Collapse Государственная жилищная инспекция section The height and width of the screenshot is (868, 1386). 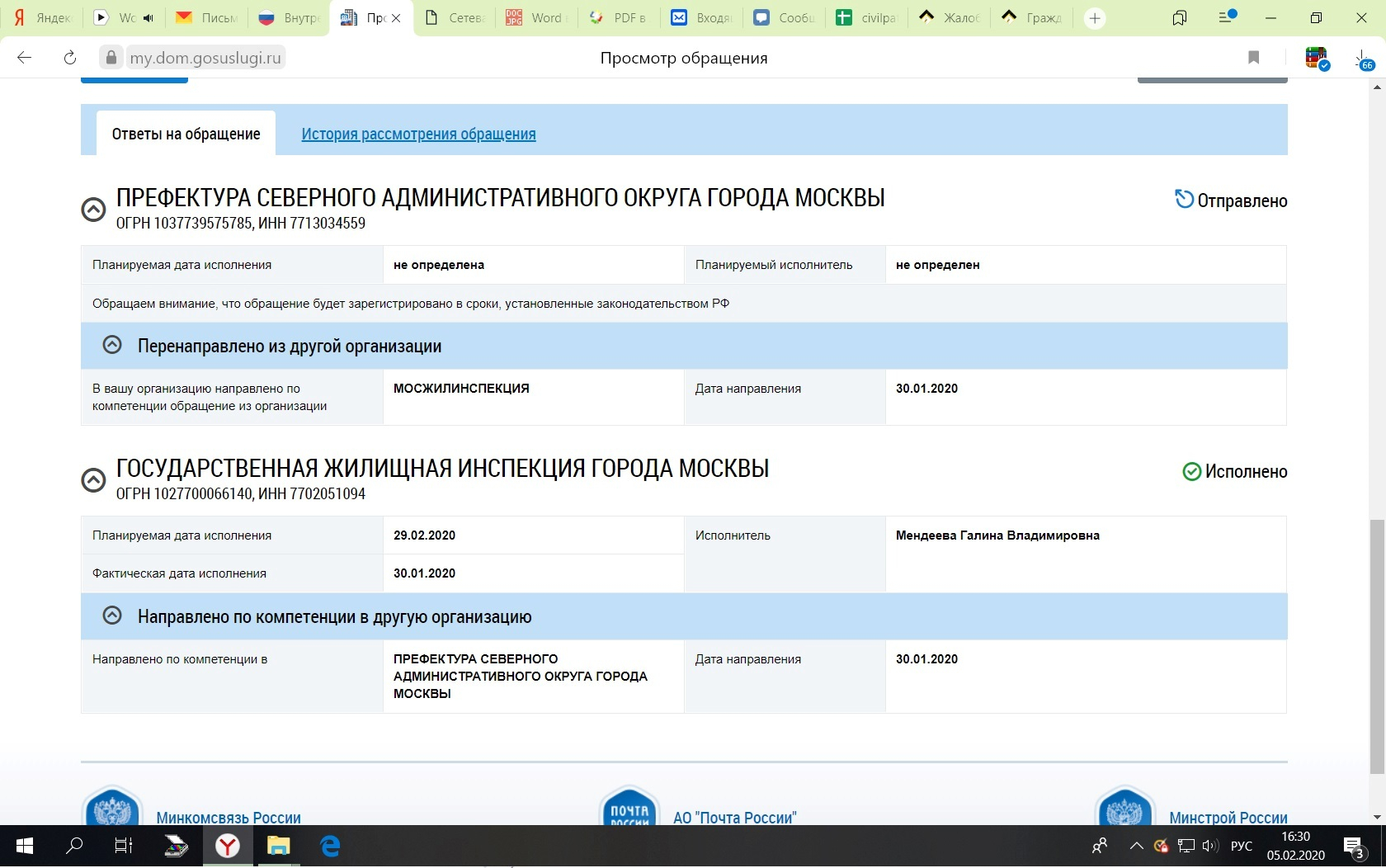(x=93, y=480)
